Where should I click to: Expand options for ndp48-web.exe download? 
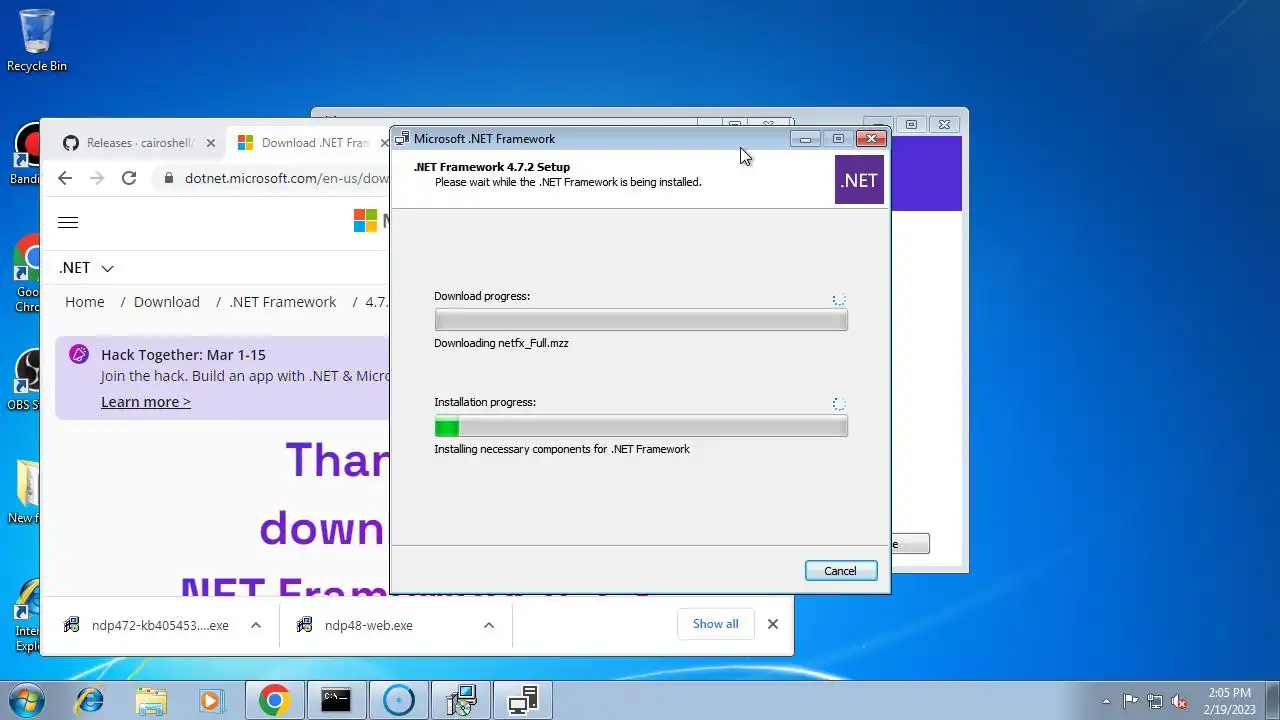pyautogui.click(x=489, y=625)
